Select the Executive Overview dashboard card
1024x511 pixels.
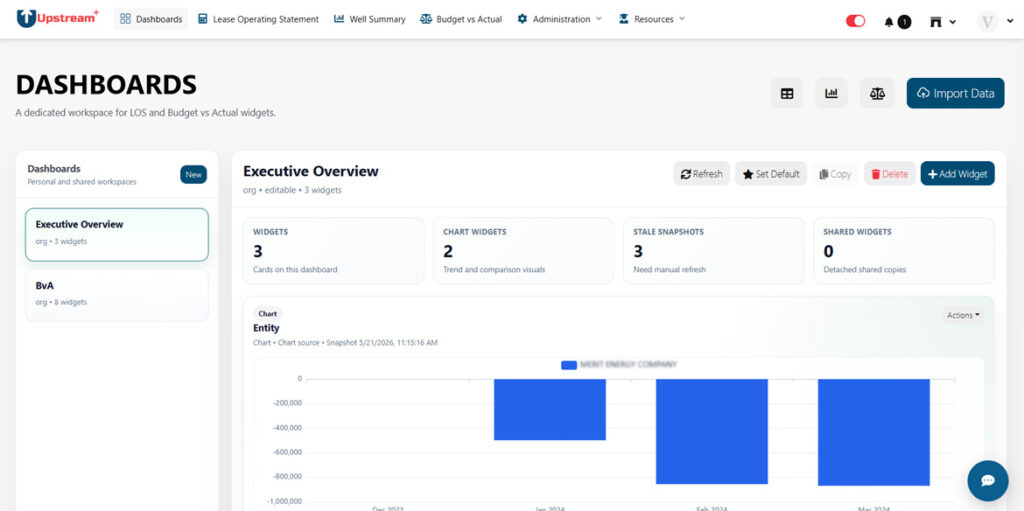[x=117, y=235]
